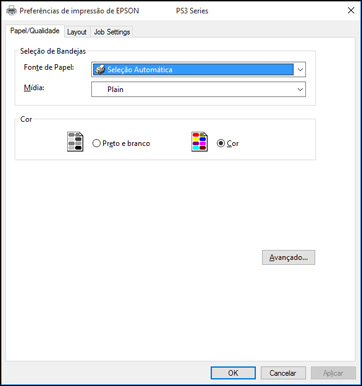Click the tray icon beside Seleção Automática
The height and width of the screenshot is (386, 362).
point(99,70)
